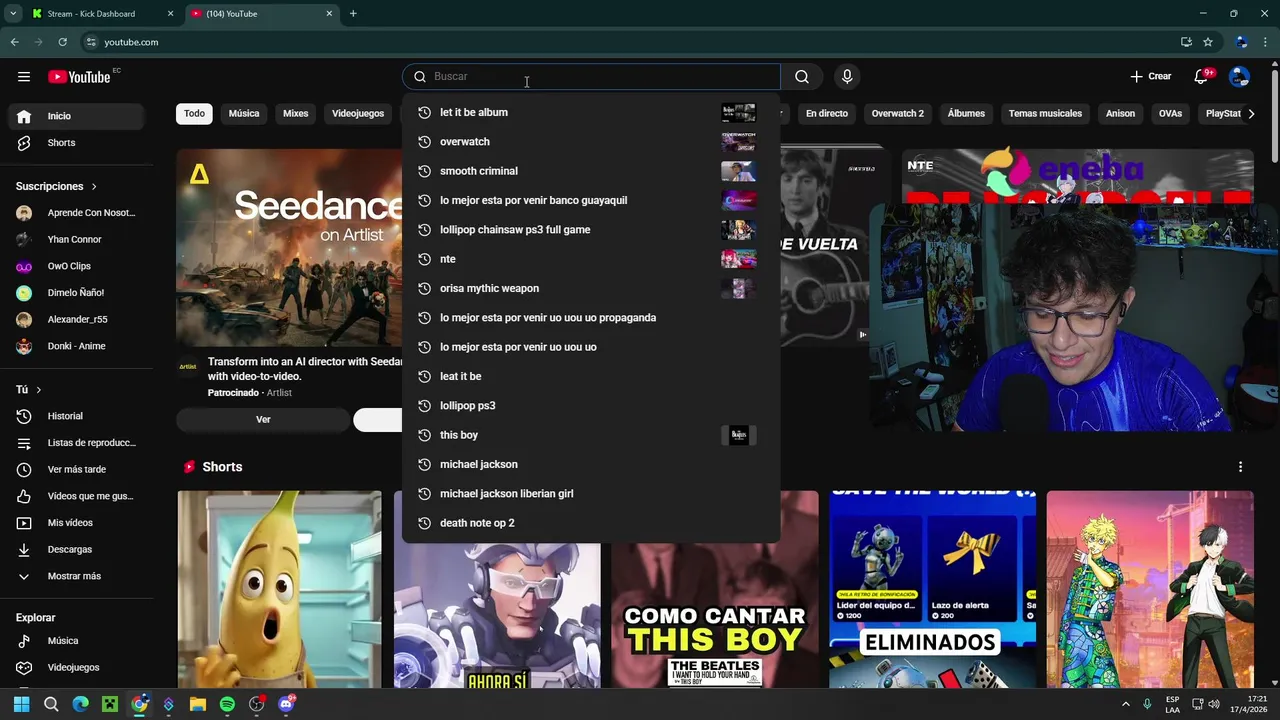Choose suggestion 'orisa mythic weapon'
The width and height of the screenshot is (1280, 720).
click(x=591, y=288)
